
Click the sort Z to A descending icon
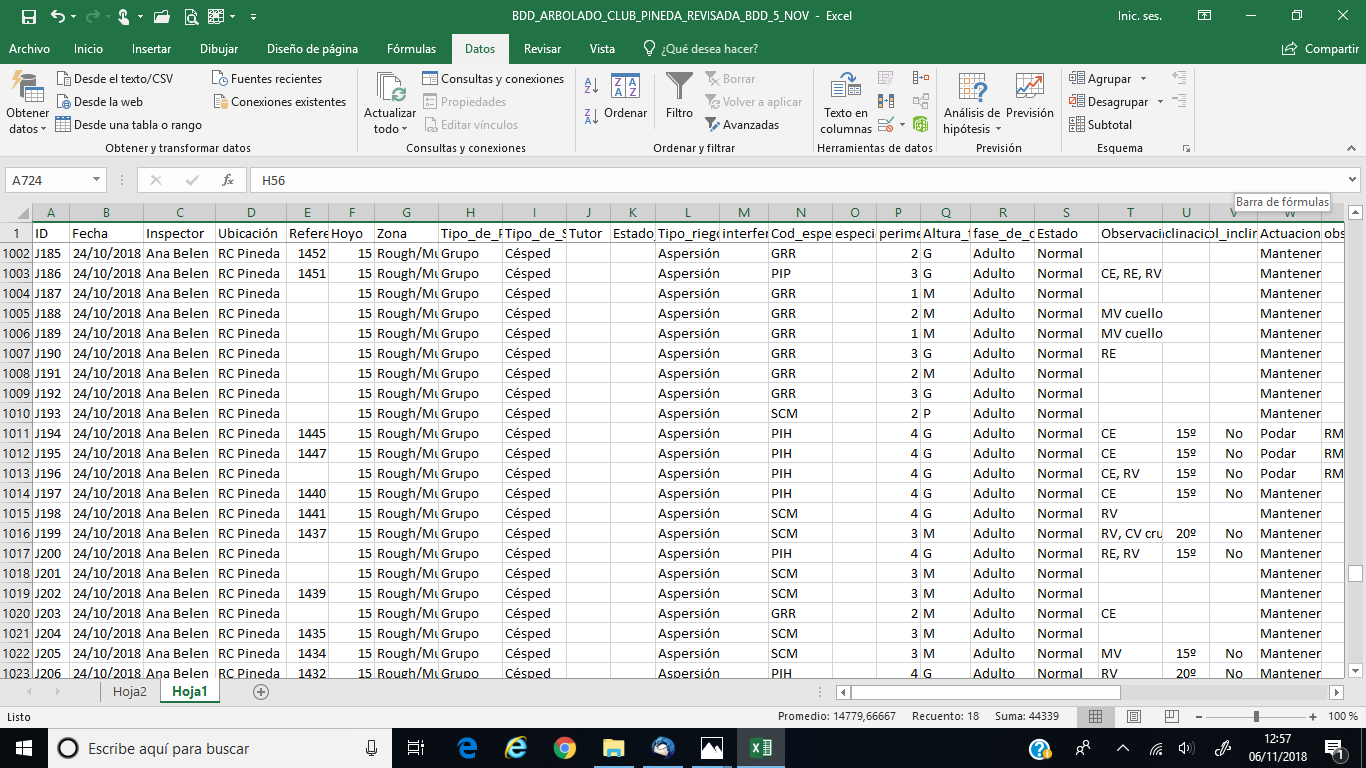click(x=591, y=116)
